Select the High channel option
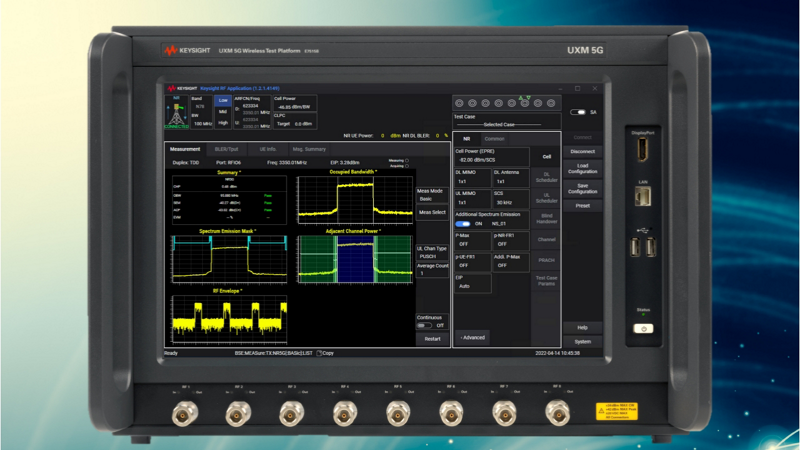This screenshot has width=800, height=450. (223, 122)
